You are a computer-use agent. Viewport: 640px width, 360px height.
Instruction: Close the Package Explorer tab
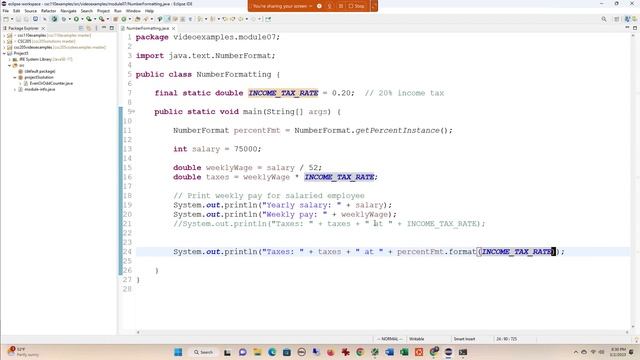[43, 29]
